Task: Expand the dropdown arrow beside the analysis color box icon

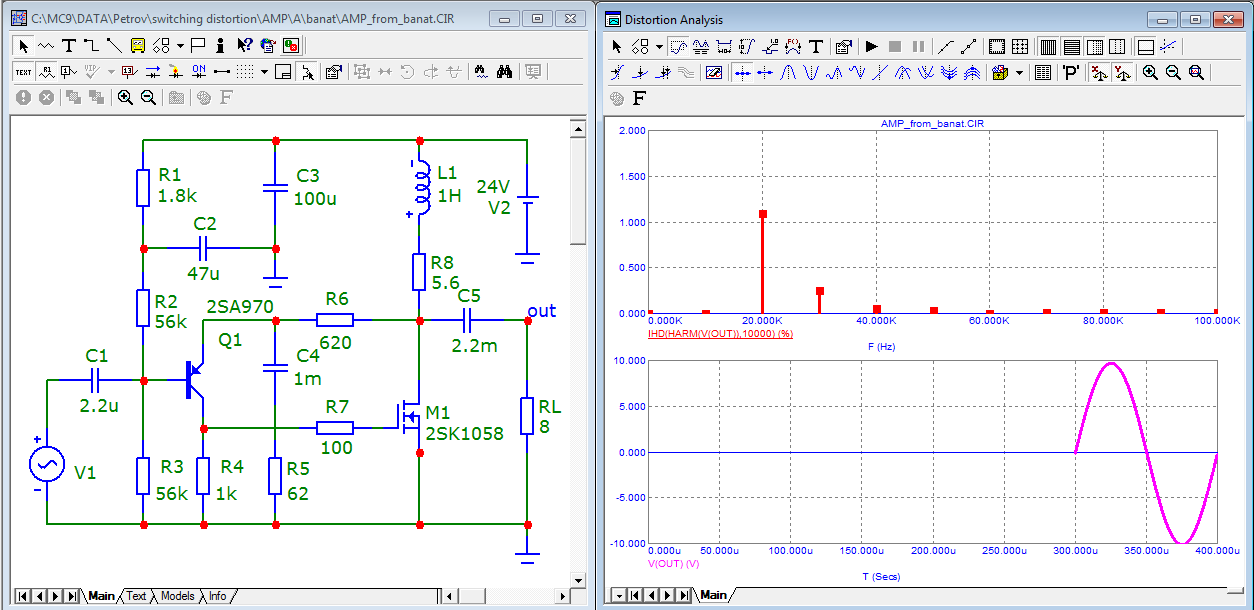Action: click(x=1019, y=72)
